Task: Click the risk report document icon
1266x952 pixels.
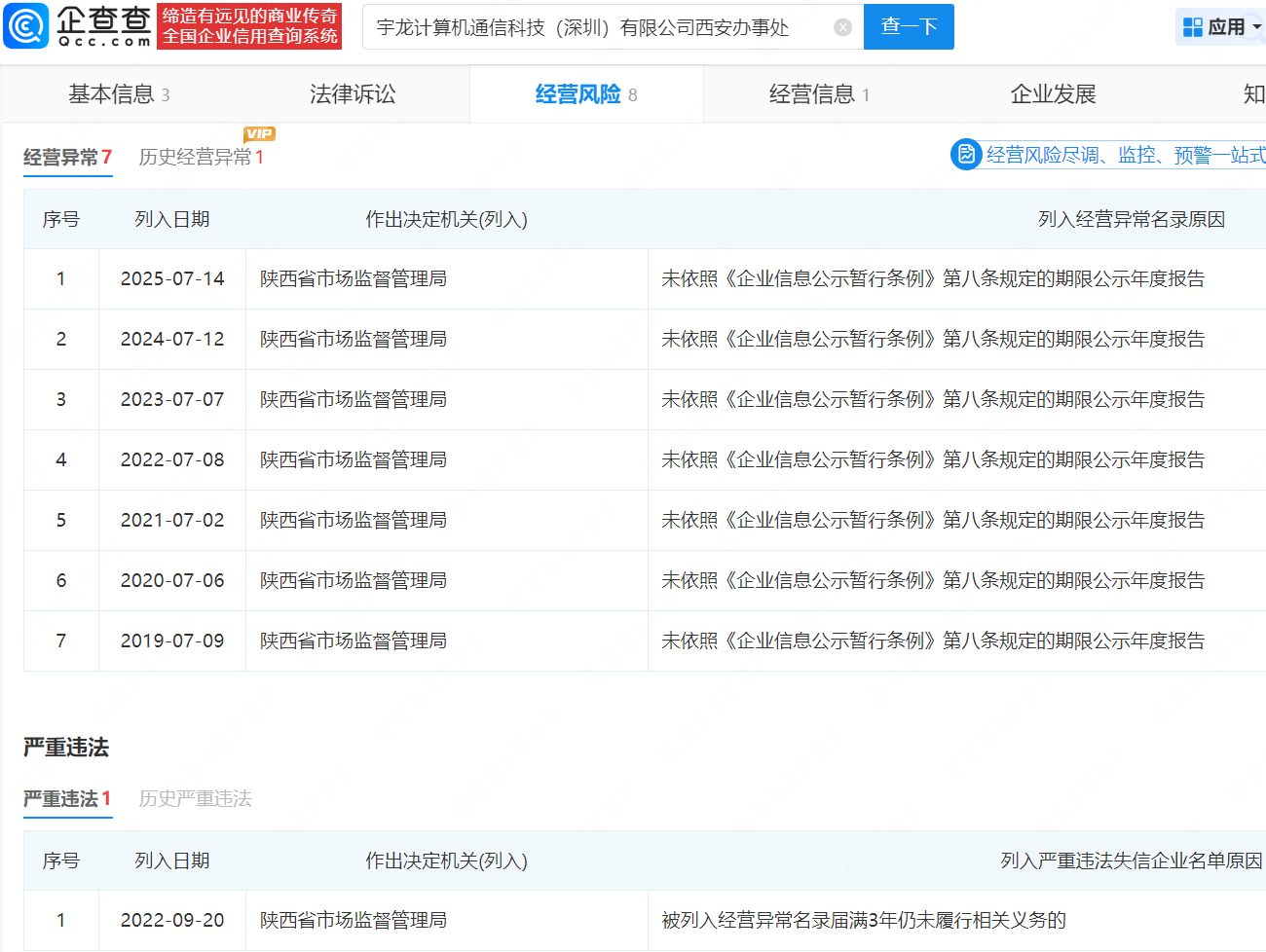Action: (966, 154)
